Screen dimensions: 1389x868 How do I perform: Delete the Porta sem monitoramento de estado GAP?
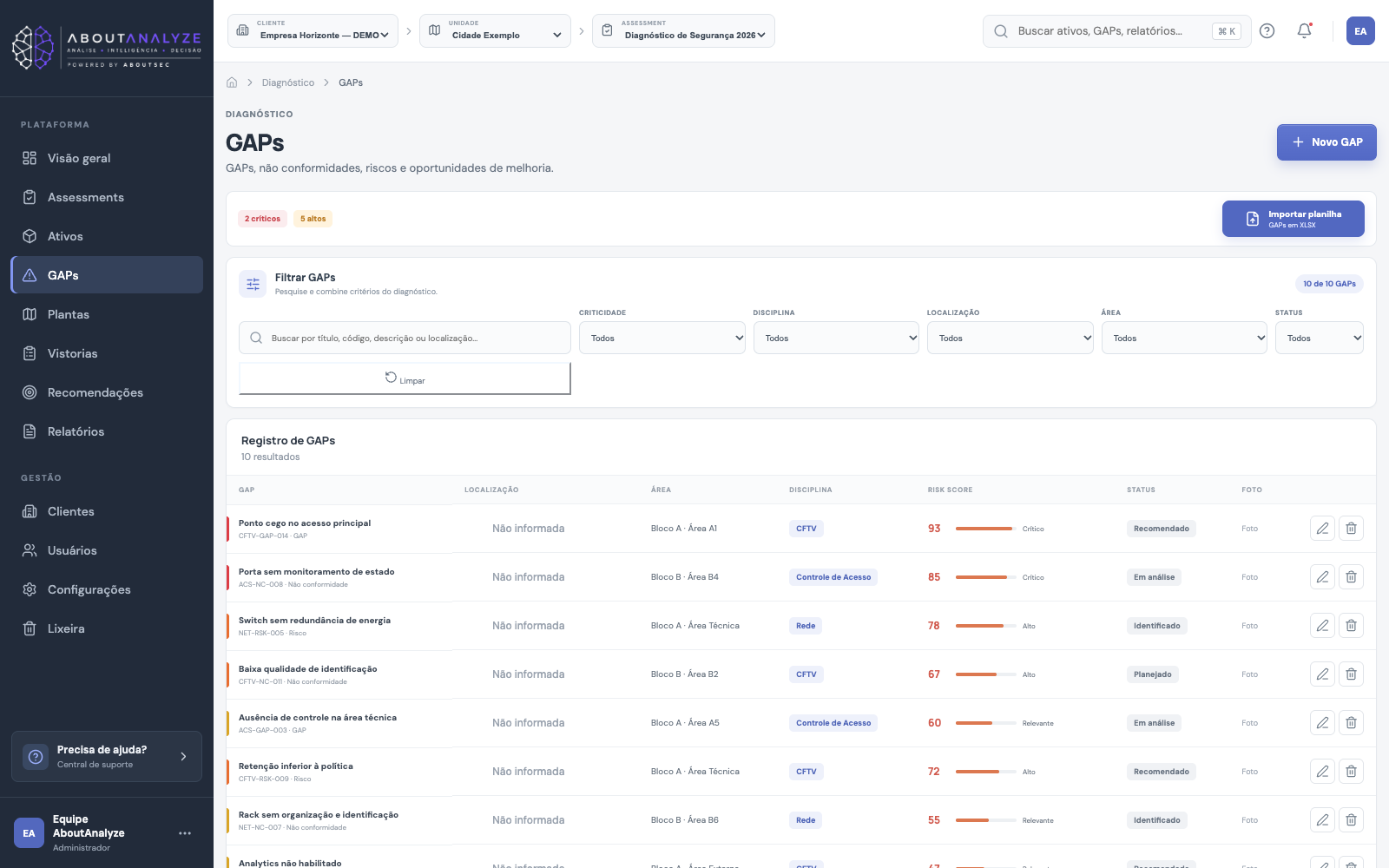1352,577
